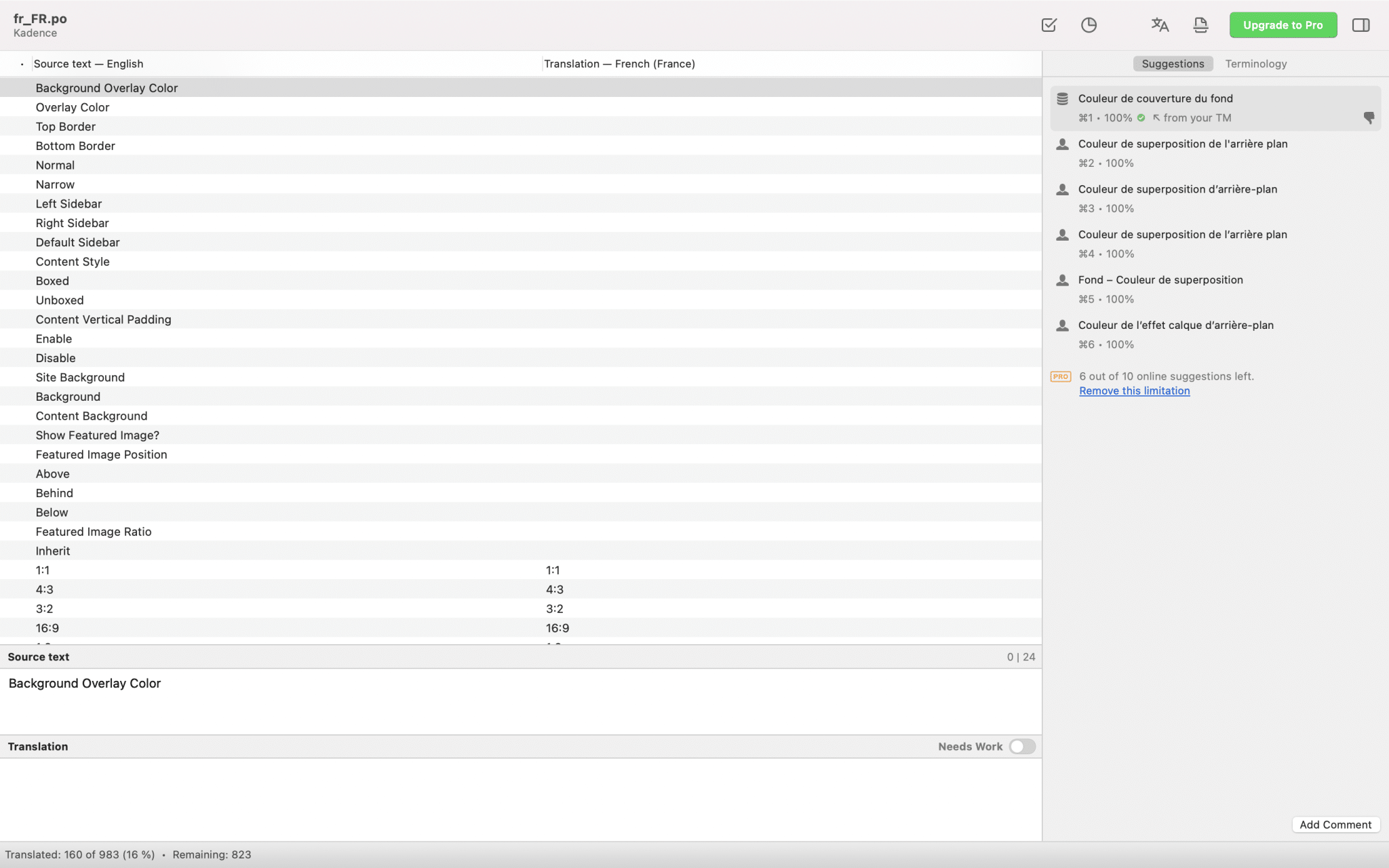Click the document export icon
Viewport: 1389px width, 868px height.
(x=1200, y=25)
